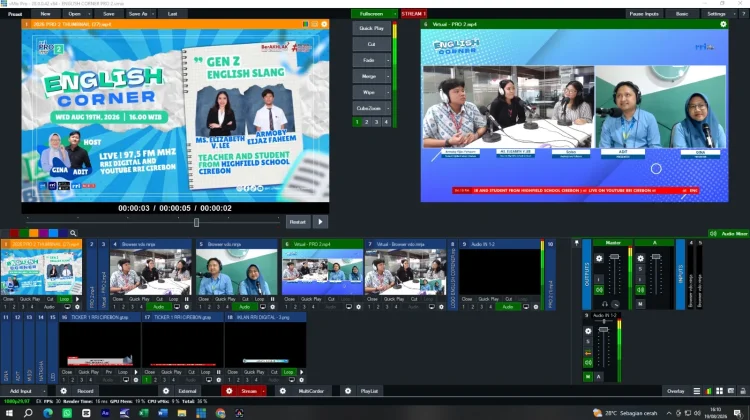Click the MultiCorder button
Viewport: 750px width, 420px height.
pyautogui.click(x=311, y=391)
